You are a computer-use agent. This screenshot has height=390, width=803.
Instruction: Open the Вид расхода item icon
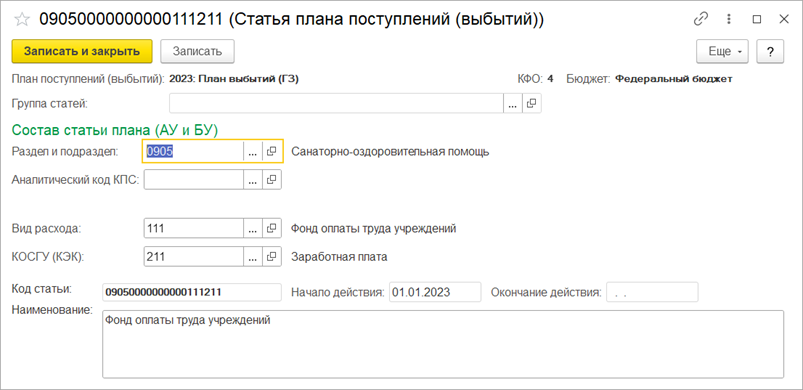[271, 228]
